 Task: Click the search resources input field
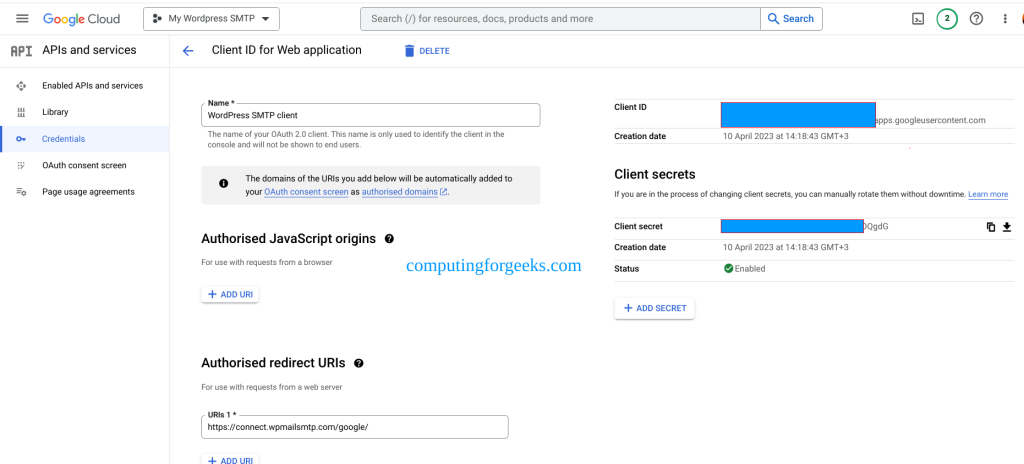[560, 19]
